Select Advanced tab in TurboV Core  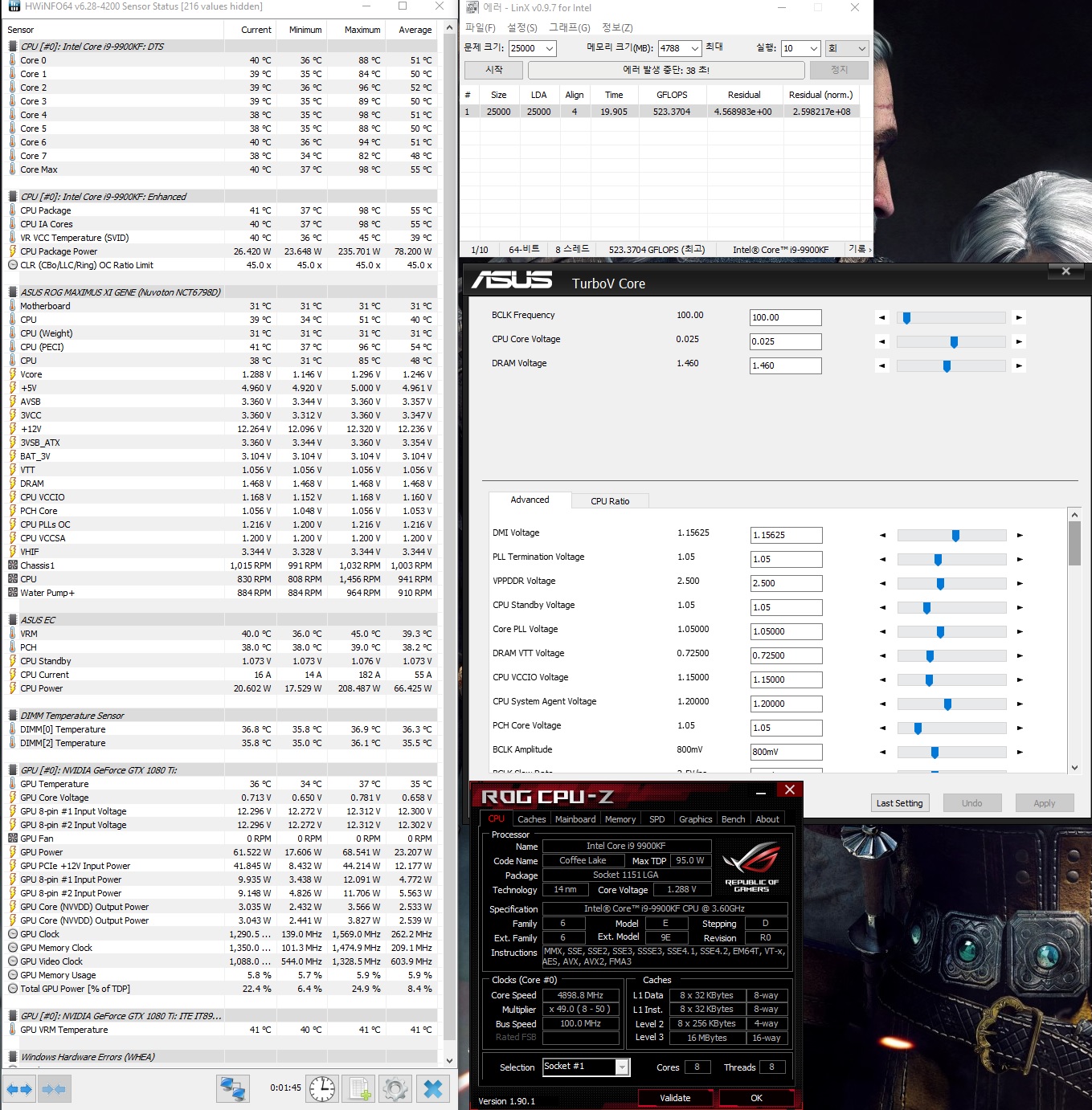(530, 500)
